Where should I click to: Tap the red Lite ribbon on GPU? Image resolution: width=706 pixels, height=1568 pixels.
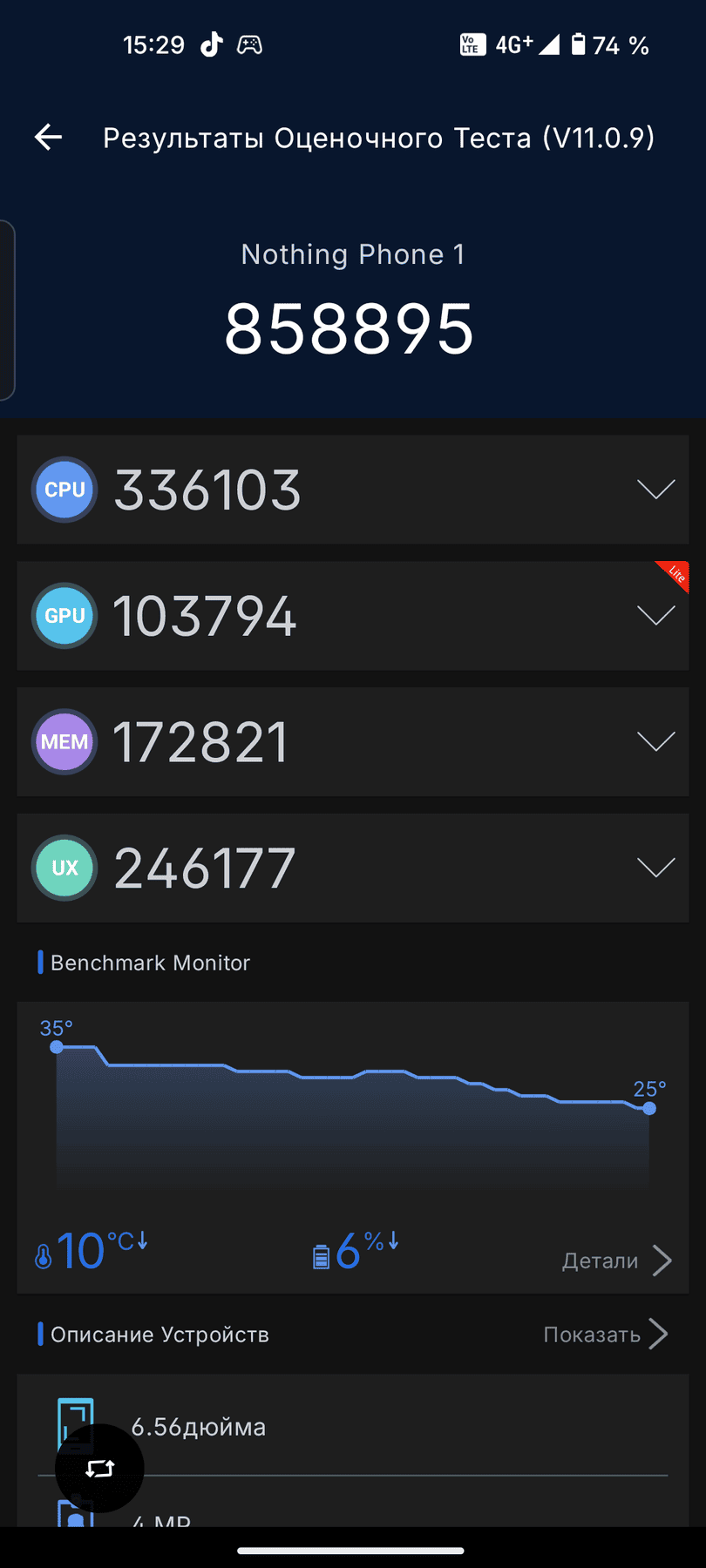click(x=675, y=574)
